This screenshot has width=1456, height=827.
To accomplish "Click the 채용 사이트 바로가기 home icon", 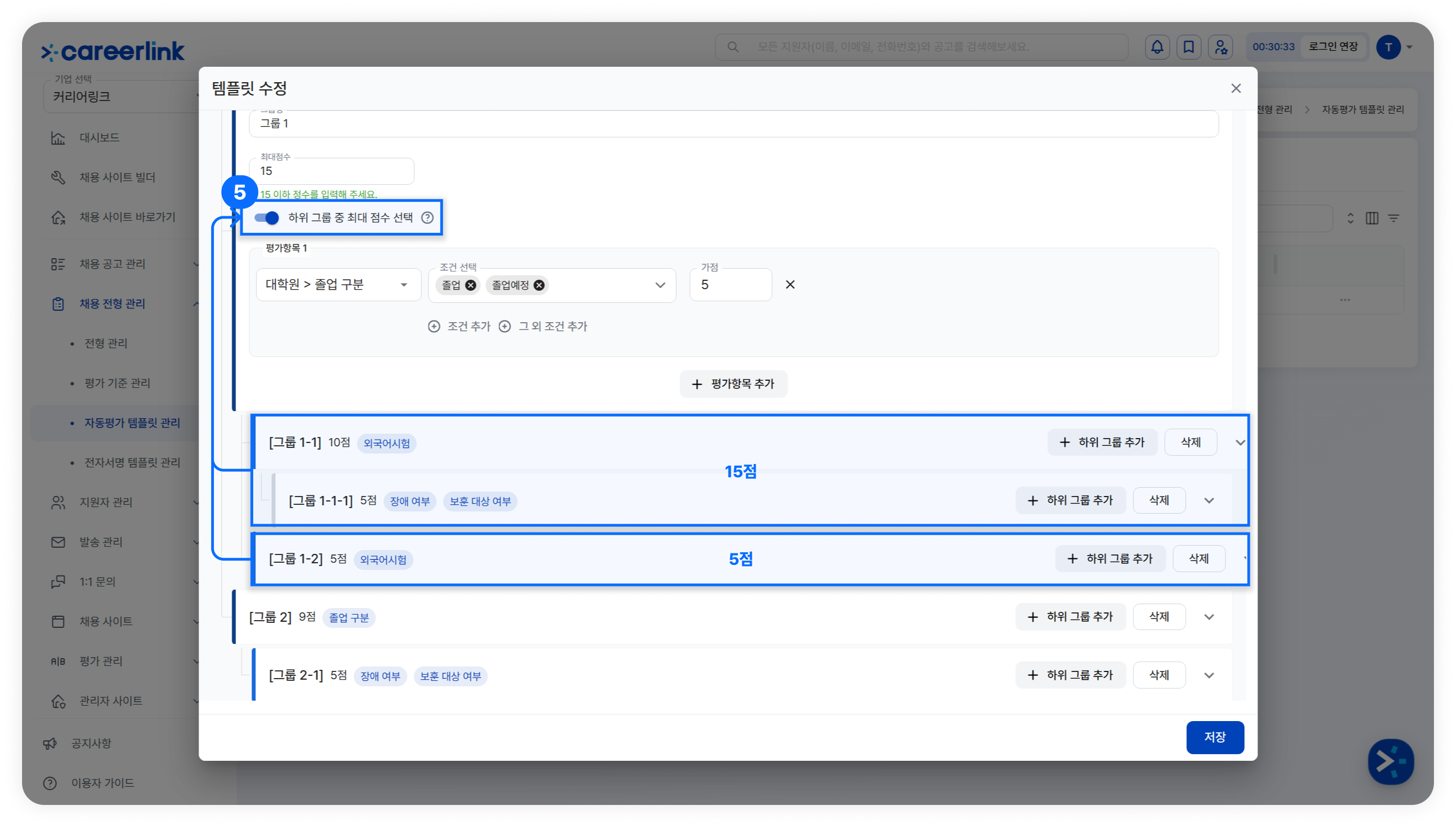I will (x=58, y=217).
